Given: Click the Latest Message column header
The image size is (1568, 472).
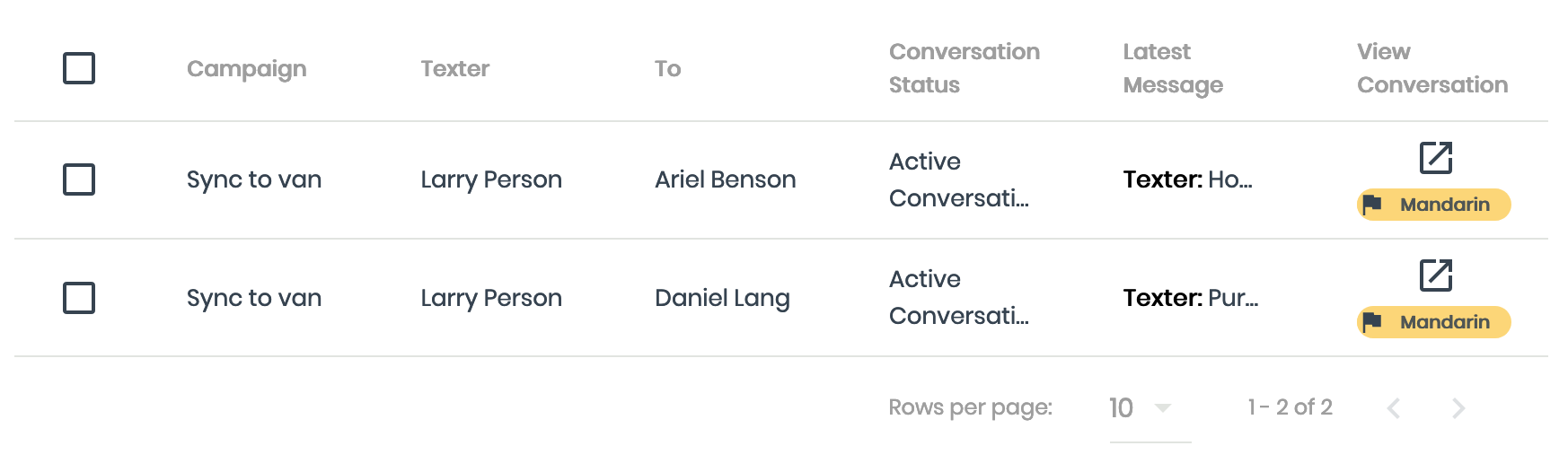Looking at the screenshot, I should coord(1172,68).
